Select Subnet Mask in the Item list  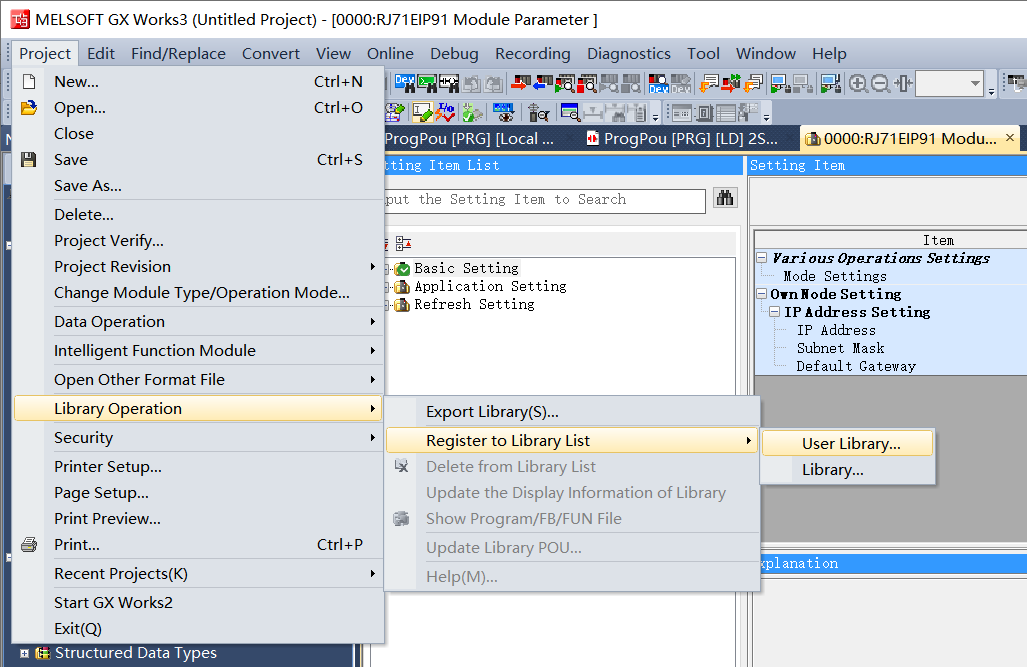click(840, 348)
